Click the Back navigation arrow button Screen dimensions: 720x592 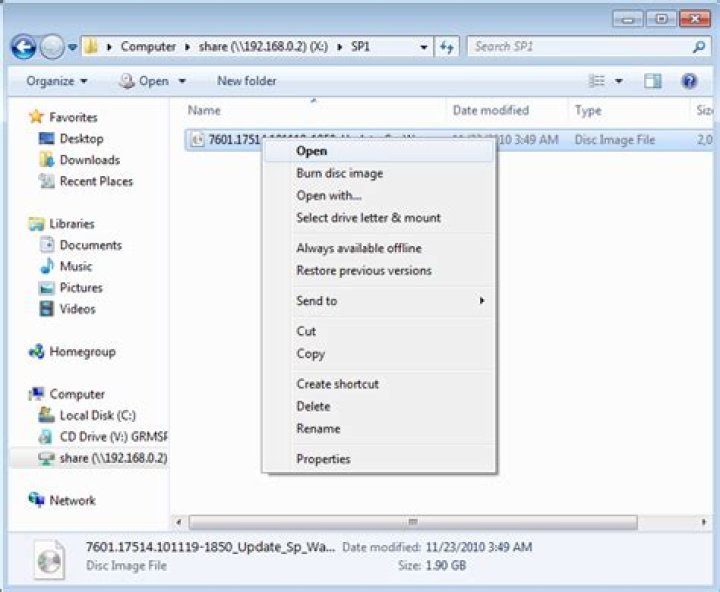coord(23,47)
